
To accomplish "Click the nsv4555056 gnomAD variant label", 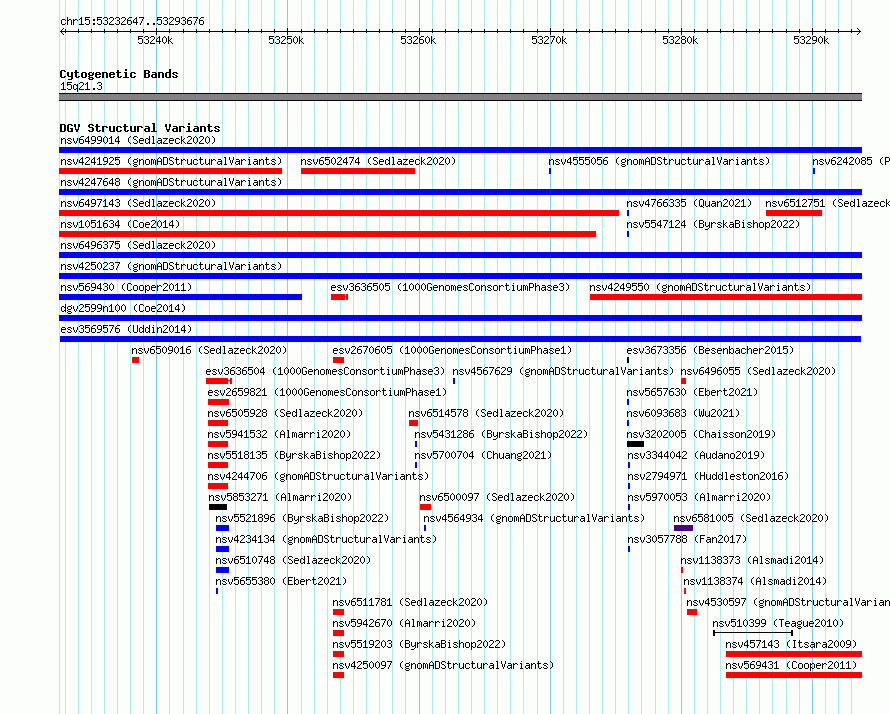I will (x=659, y=161).
